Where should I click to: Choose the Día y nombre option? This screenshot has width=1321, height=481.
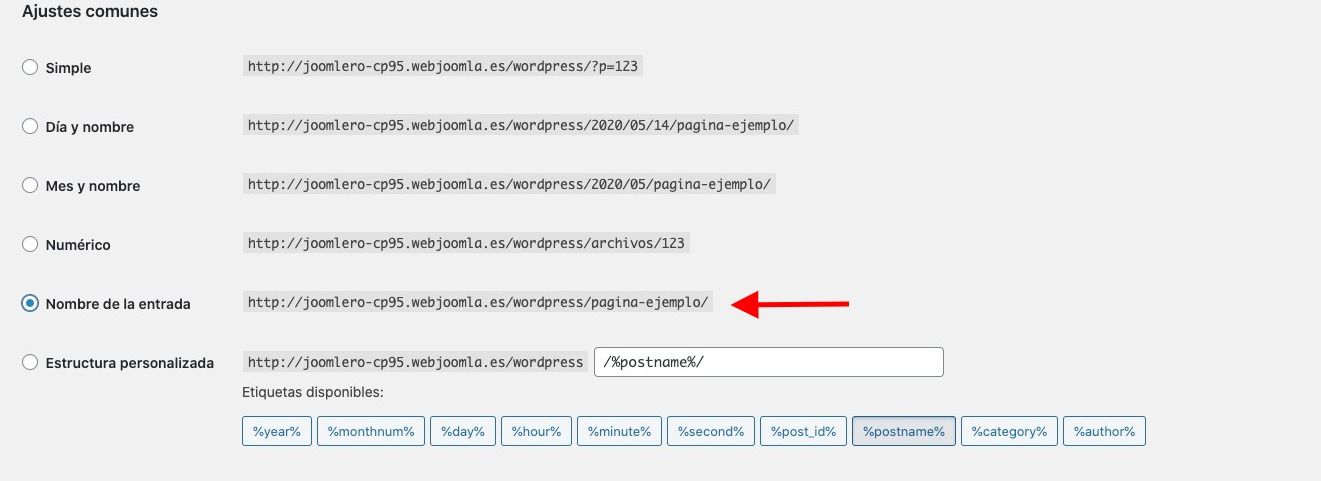pyautogui.click(x=30, y=127)
